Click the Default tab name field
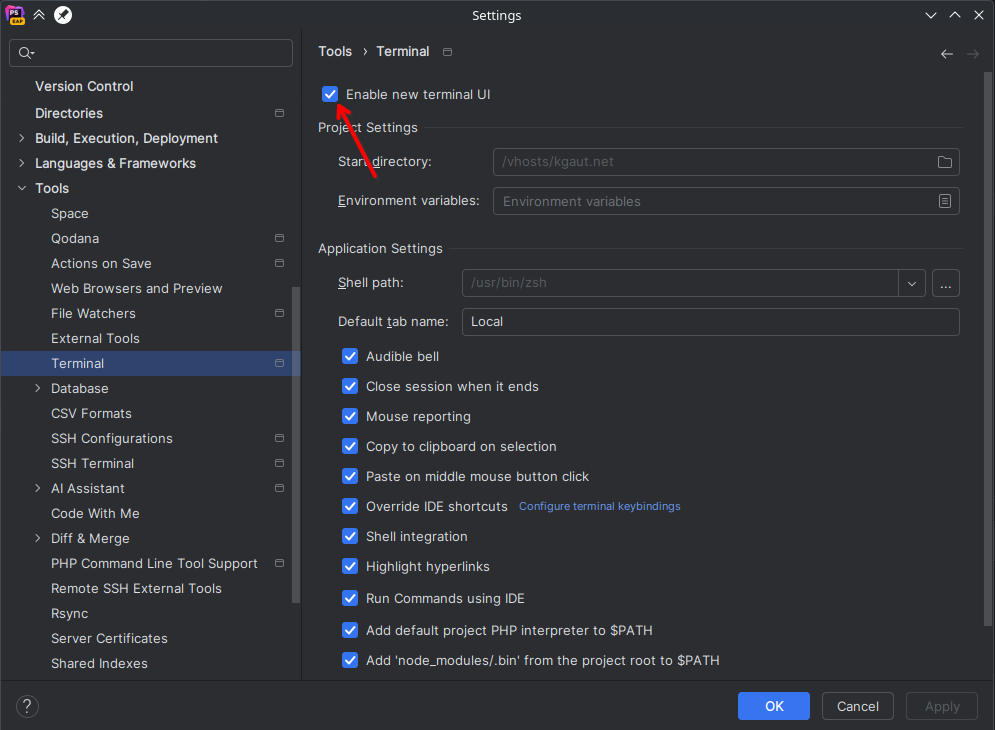This screenshot has height=730, width=995. [x=710, y=322]
